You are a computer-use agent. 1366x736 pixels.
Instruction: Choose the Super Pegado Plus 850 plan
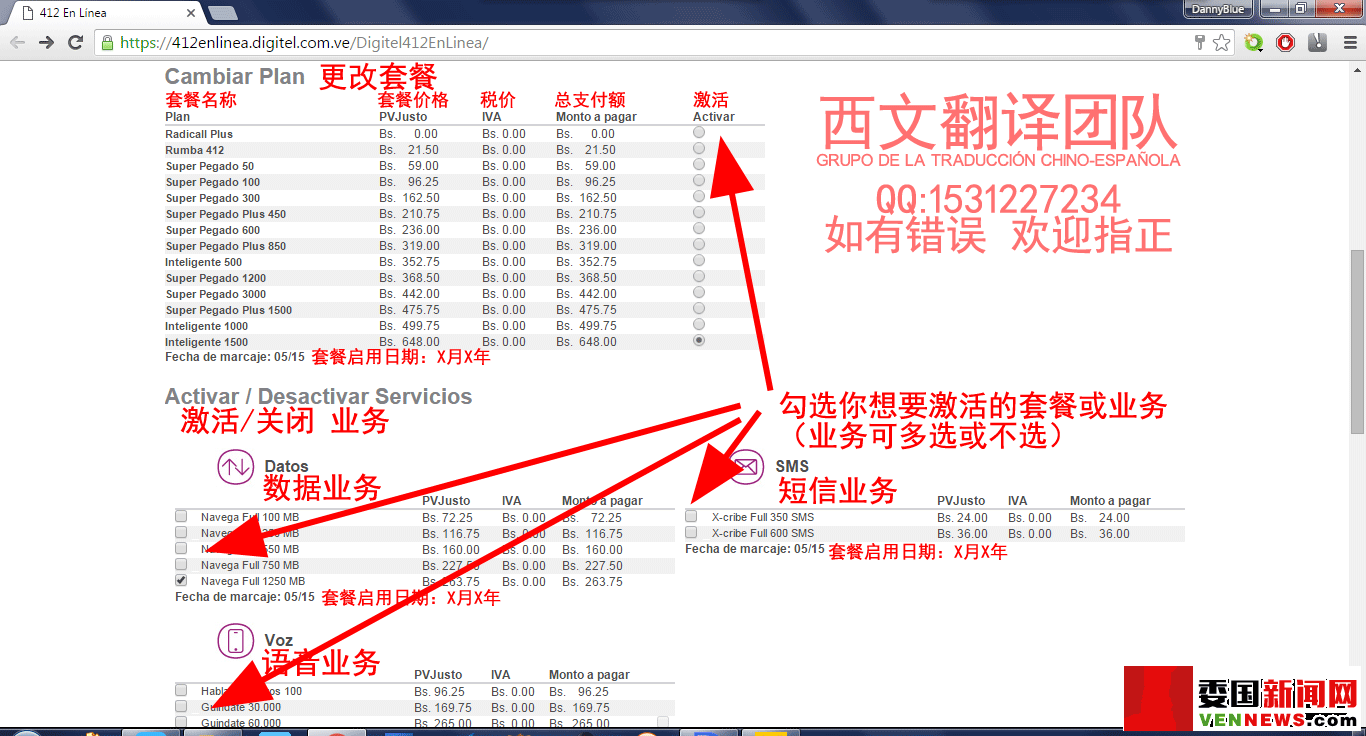[x=699, y=245]
